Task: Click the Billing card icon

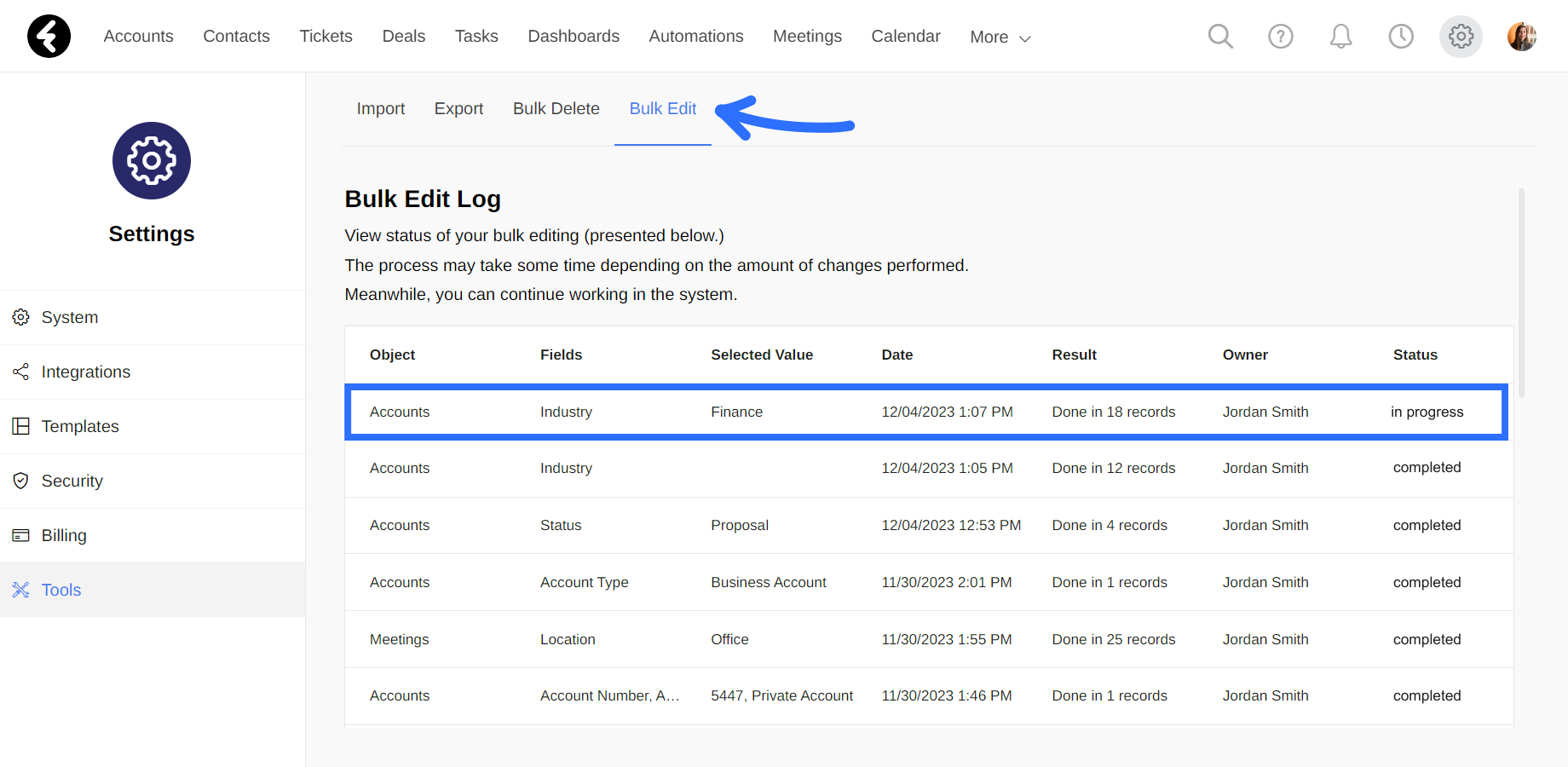Action: click(21, 535)
